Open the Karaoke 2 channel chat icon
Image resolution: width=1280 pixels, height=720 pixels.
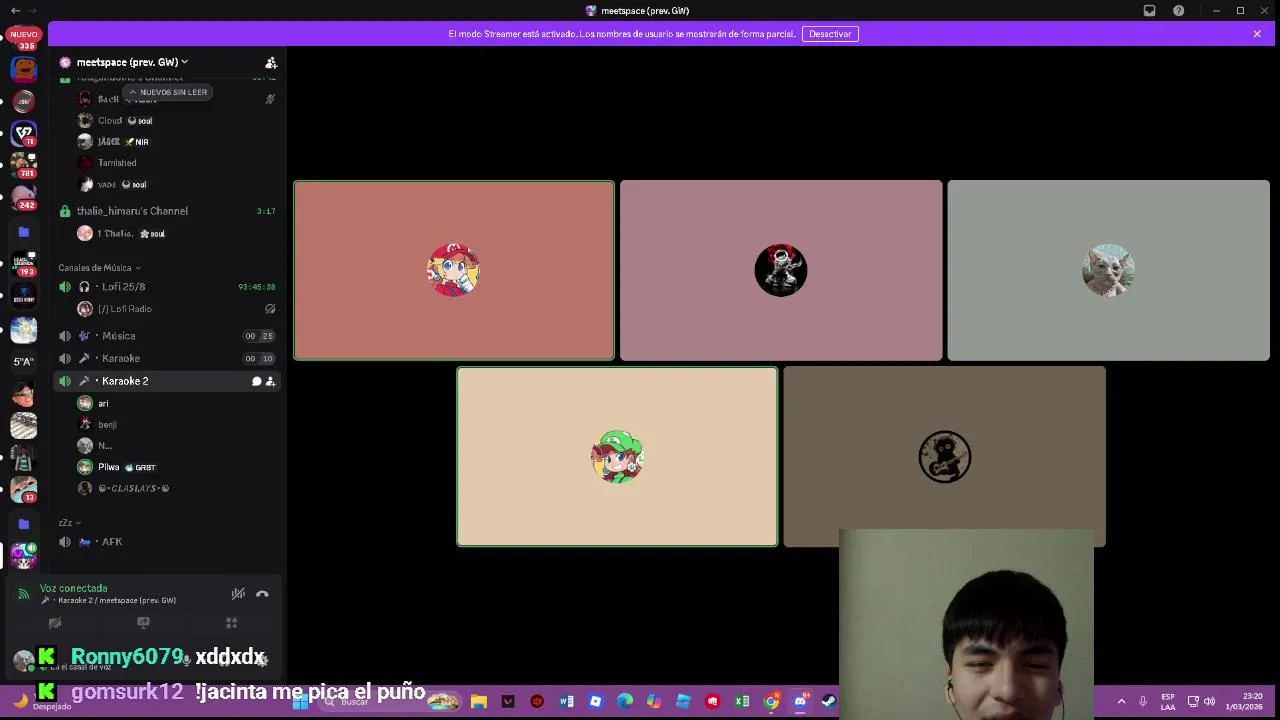(256, 381)
